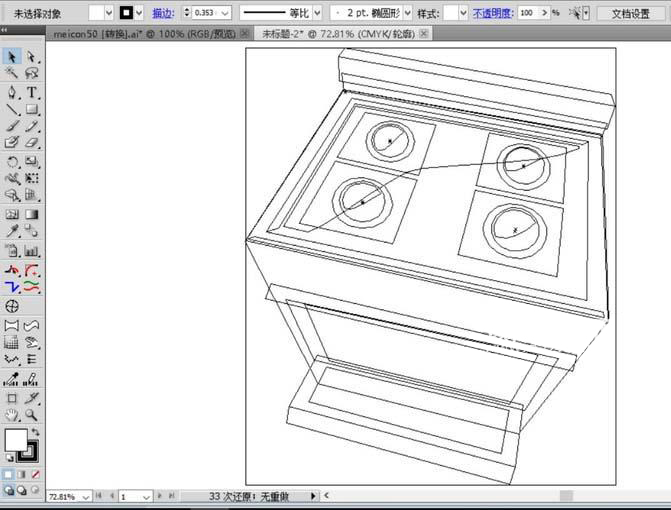
Task: Select the Pencil tool
Action: (x=31, y=126)
